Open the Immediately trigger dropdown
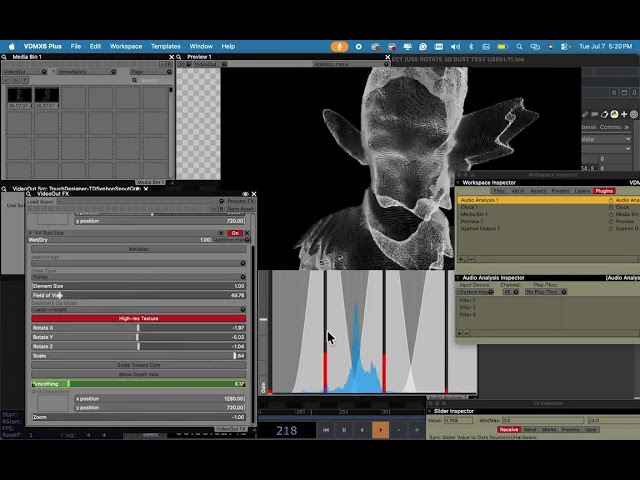 pyautogui.click(x=87, y=72)
